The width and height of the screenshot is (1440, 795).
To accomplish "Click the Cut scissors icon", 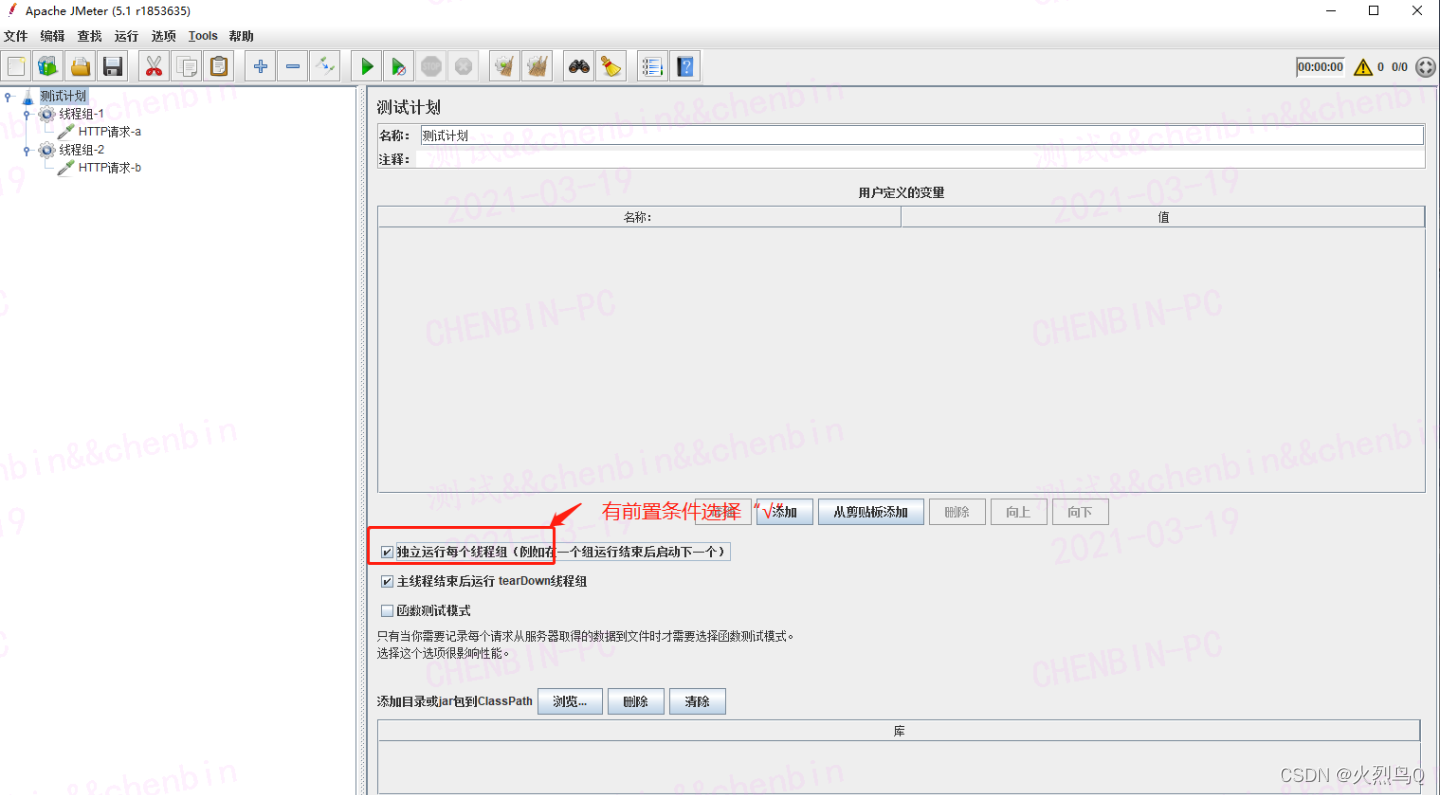I will click(x=153, y=67).
